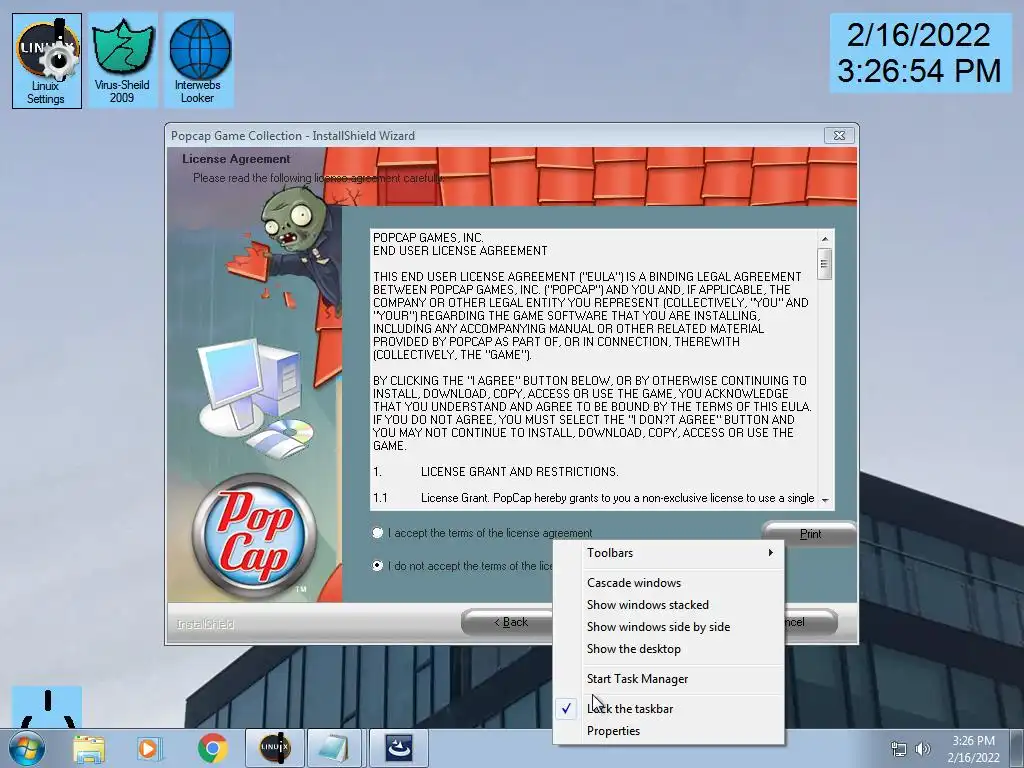Click the license text scrollbar thumb

[x=825, y=264]
